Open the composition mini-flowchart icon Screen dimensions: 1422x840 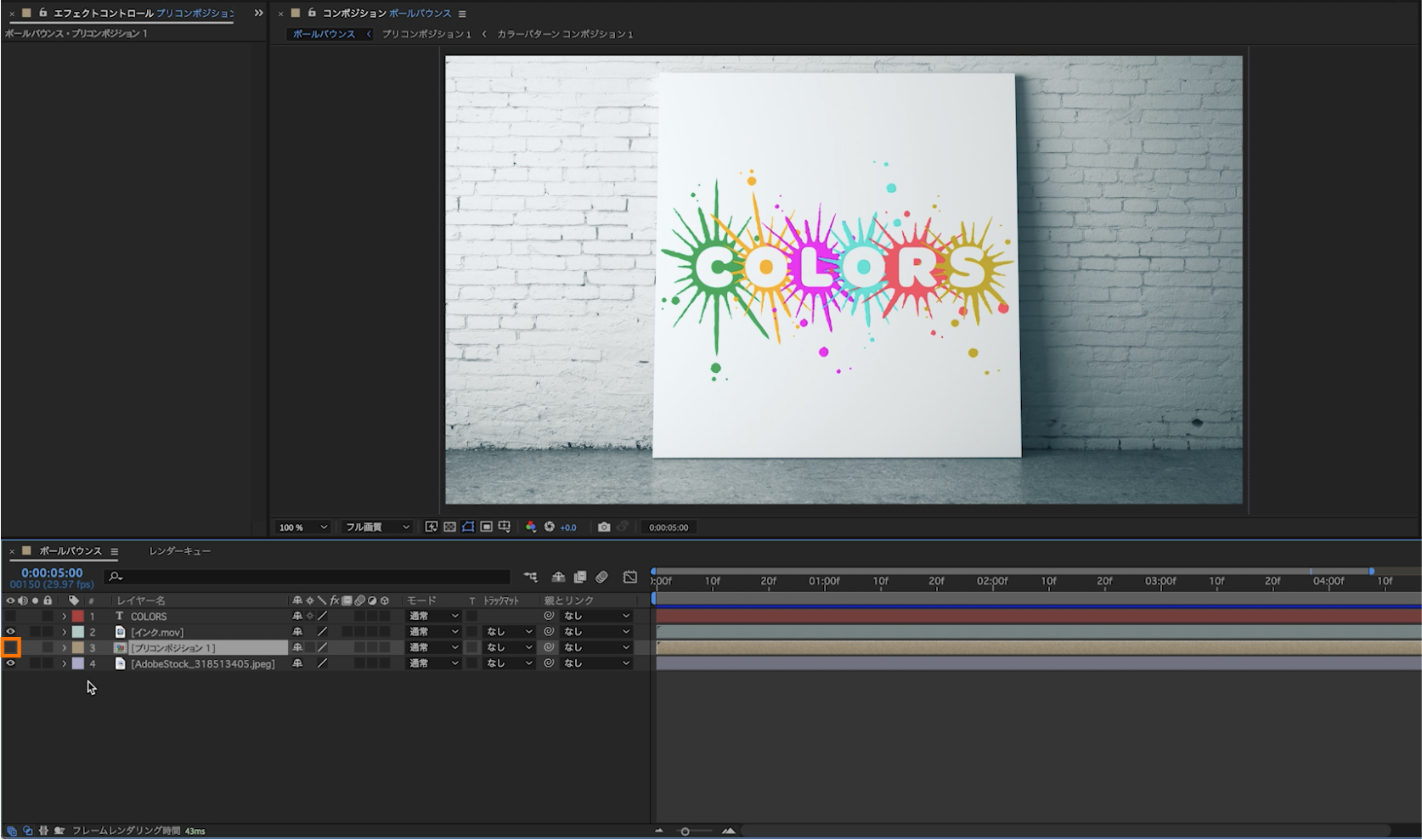click(x=531, y=578)
